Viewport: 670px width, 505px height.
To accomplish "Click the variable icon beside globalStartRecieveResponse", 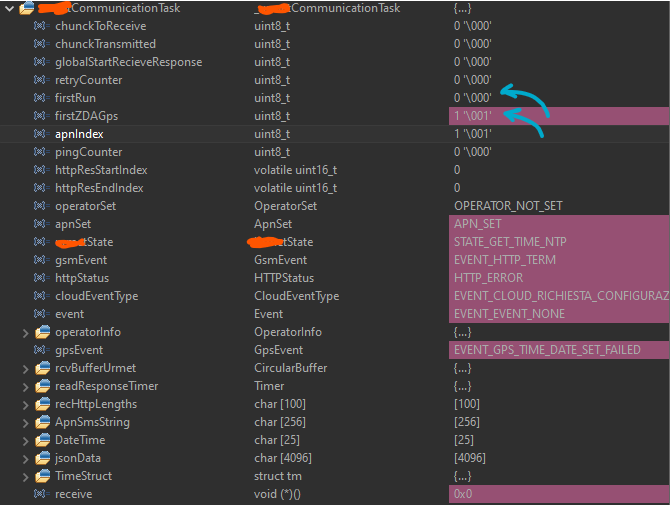I will click(42, 62).
